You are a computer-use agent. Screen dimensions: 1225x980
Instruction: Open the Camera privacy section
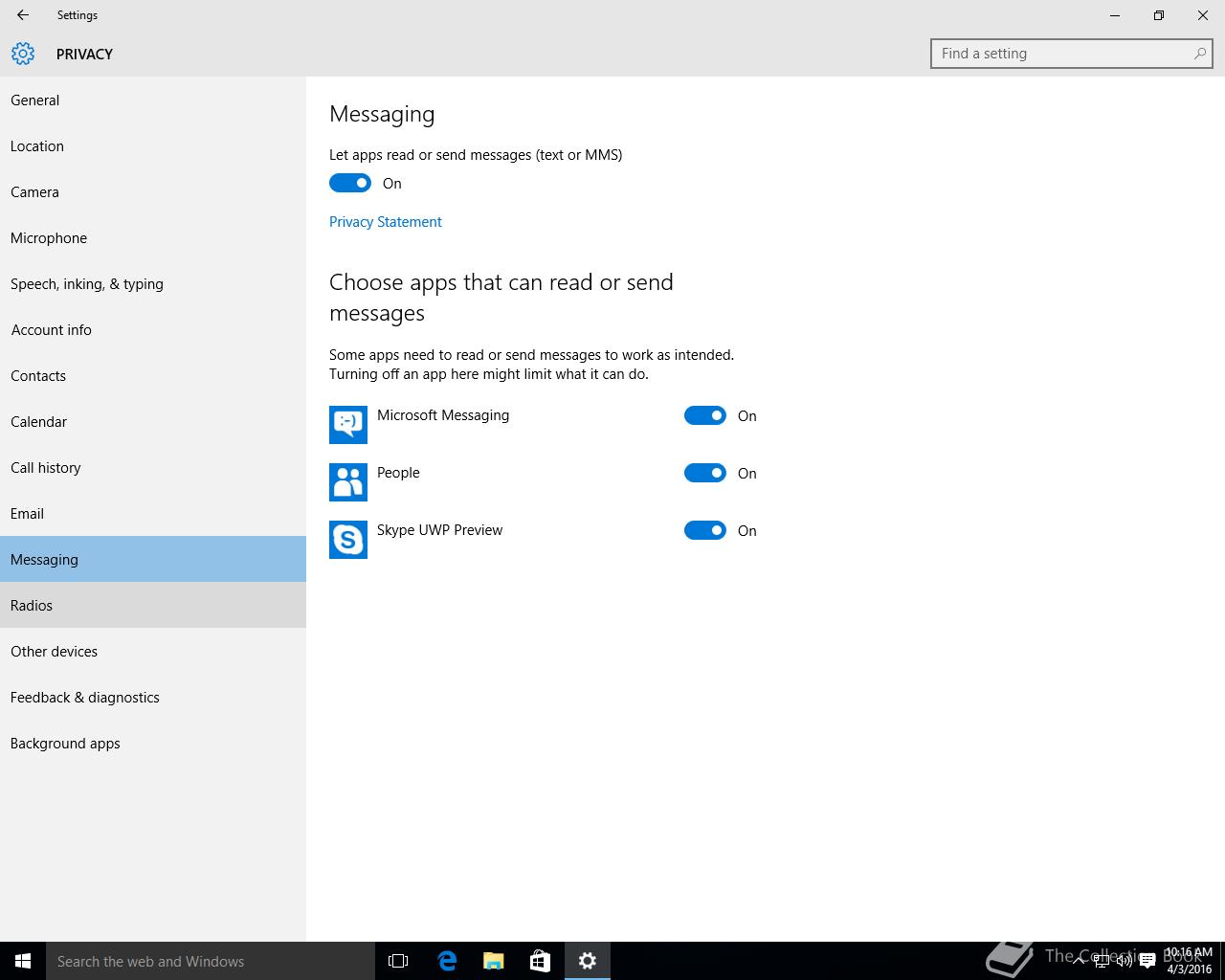coord(153,191)
